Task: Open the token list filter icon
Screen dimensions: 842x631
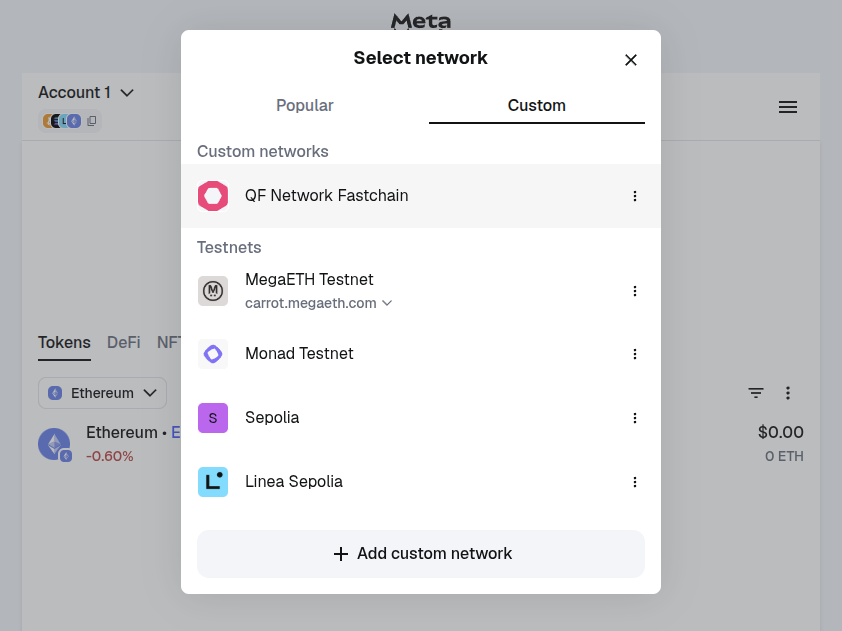Action: [755, 393]
